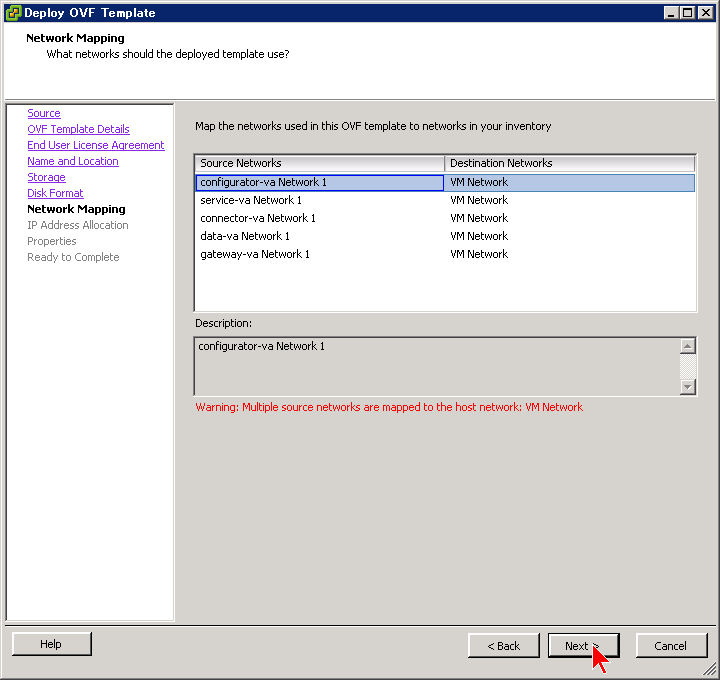Click the red multiple-networks warning text
Screen dimensions: 720x680
point(389,407)
